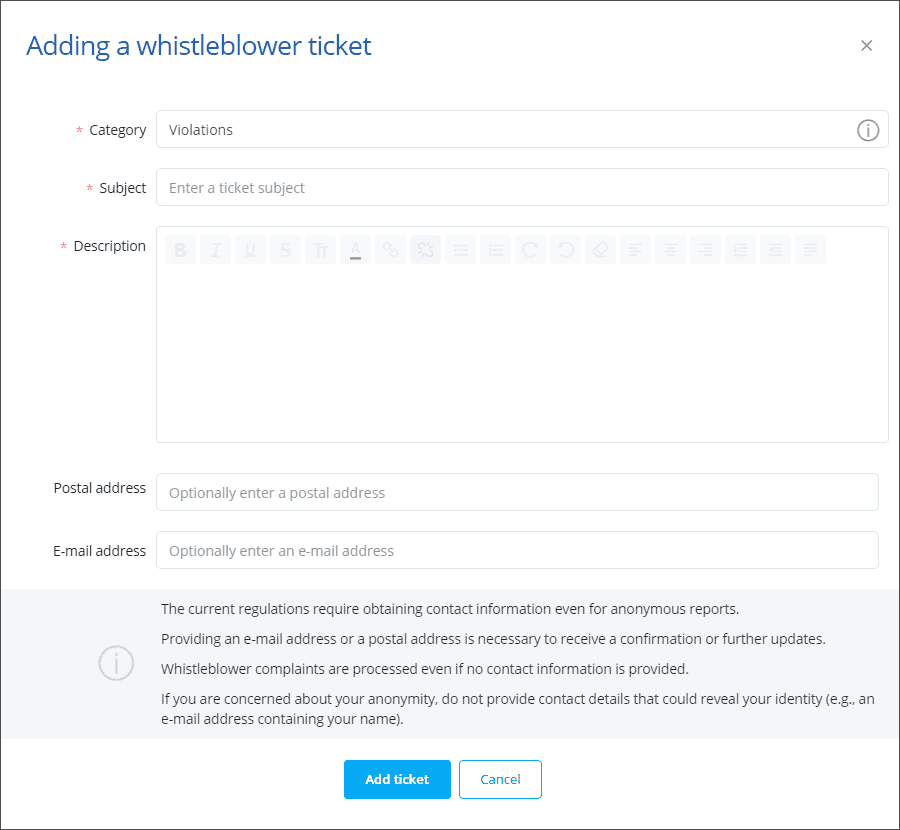Image resolution: width=900 pixels, height=830 pixels.
Task: Click the info icon in Category field
Action: click(x=867, y=130)
